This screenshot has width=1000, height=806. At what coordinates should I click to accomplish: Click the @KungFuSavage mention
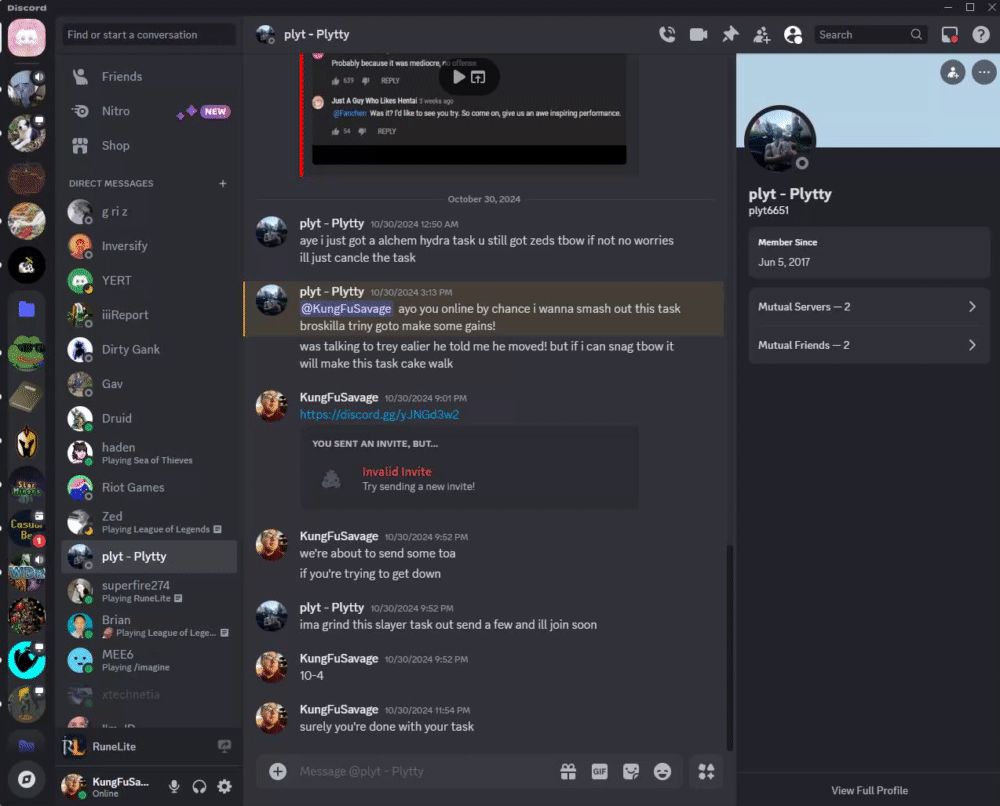(346, 309)
